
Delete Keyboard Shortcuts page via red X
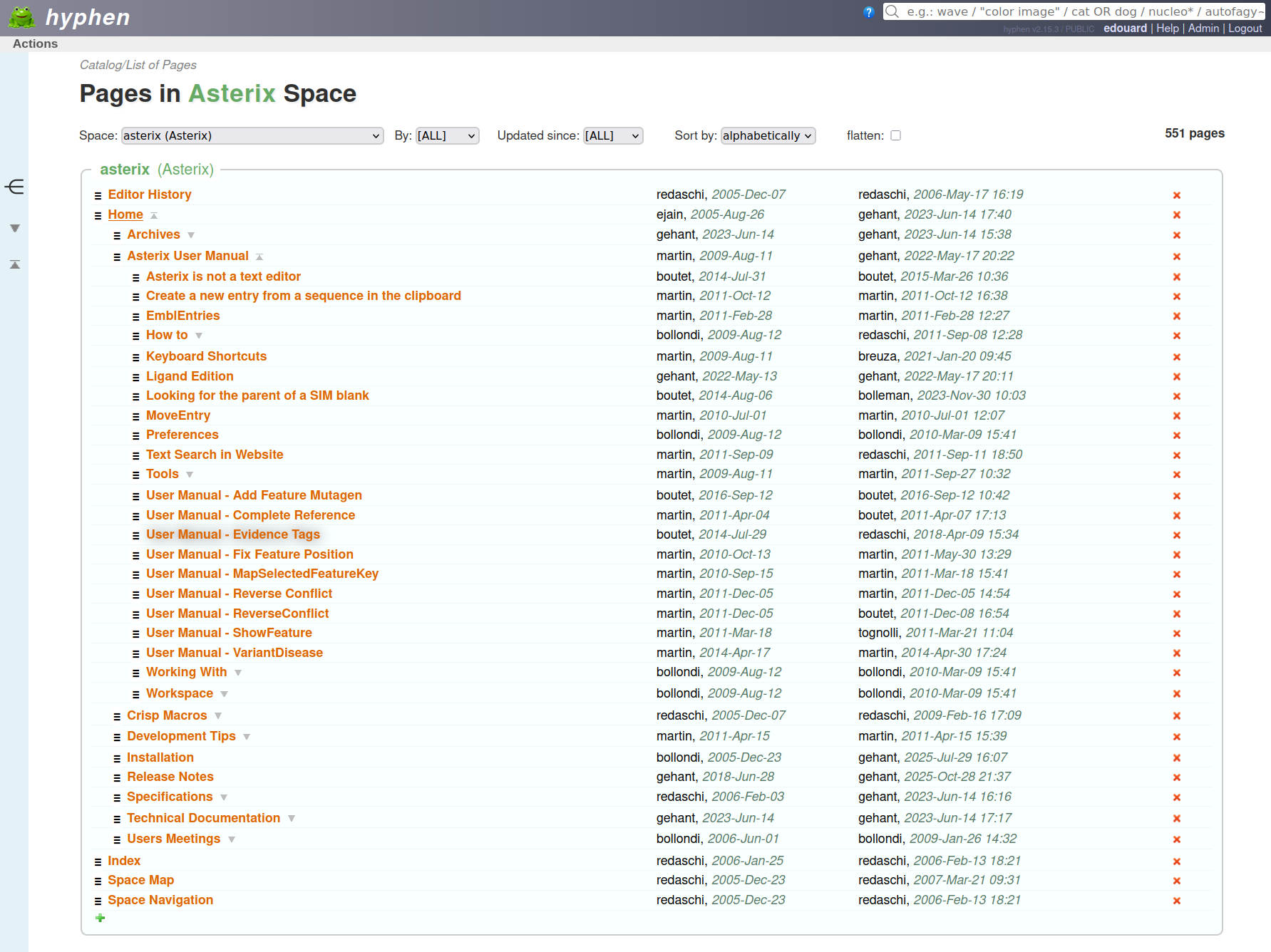(1177, 357)
